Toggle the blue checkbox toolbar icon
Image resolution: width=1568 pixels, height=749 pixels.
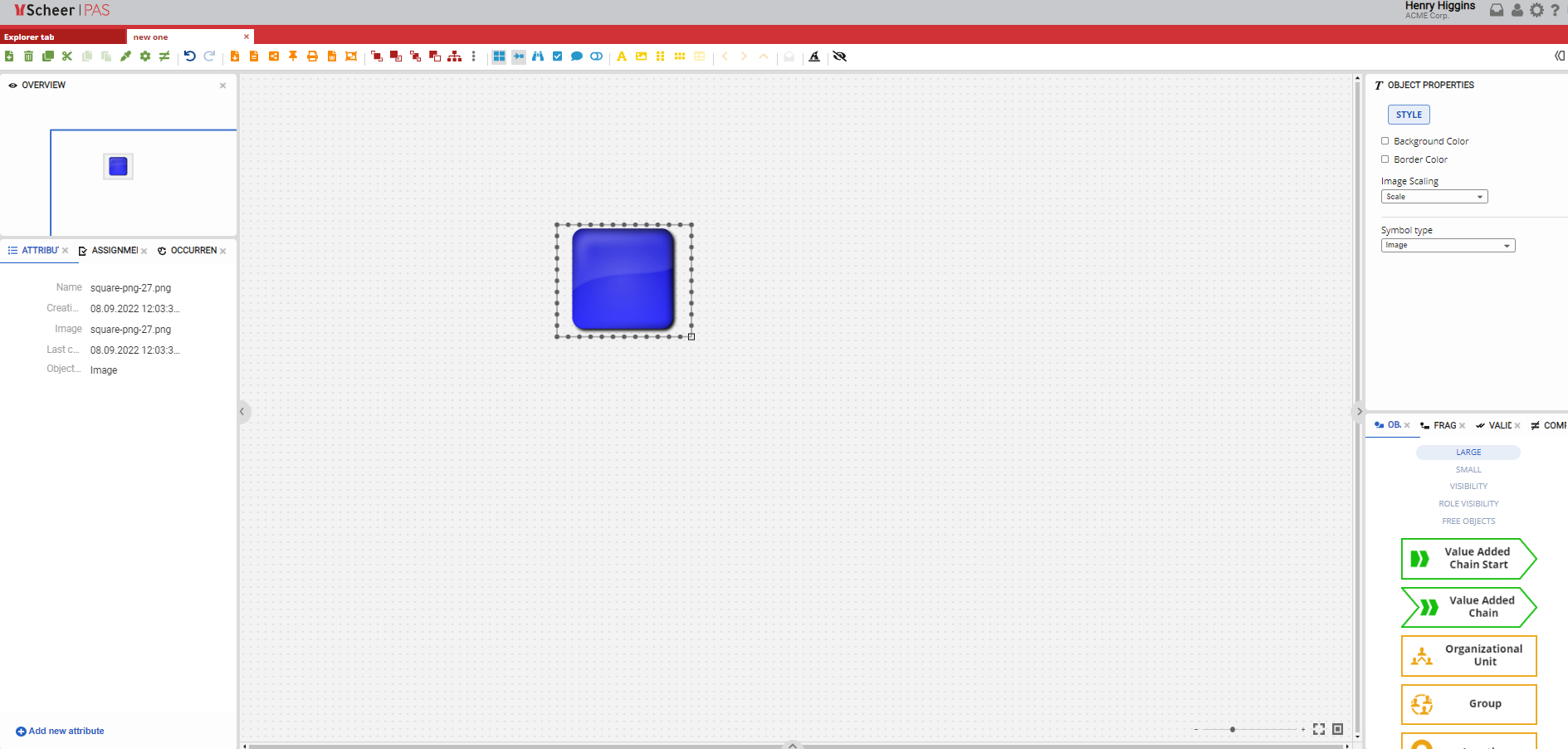pyautogui.click(x=558, y=56)
